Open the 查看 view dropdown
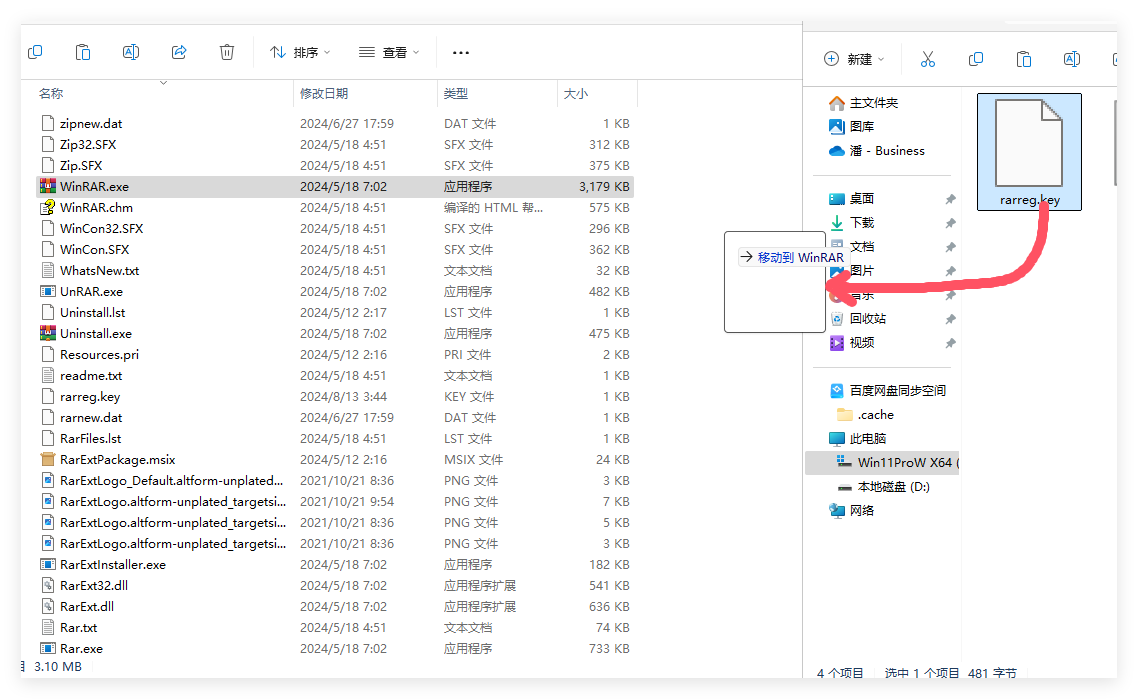 pyautogui.click(x=389, y=52)
